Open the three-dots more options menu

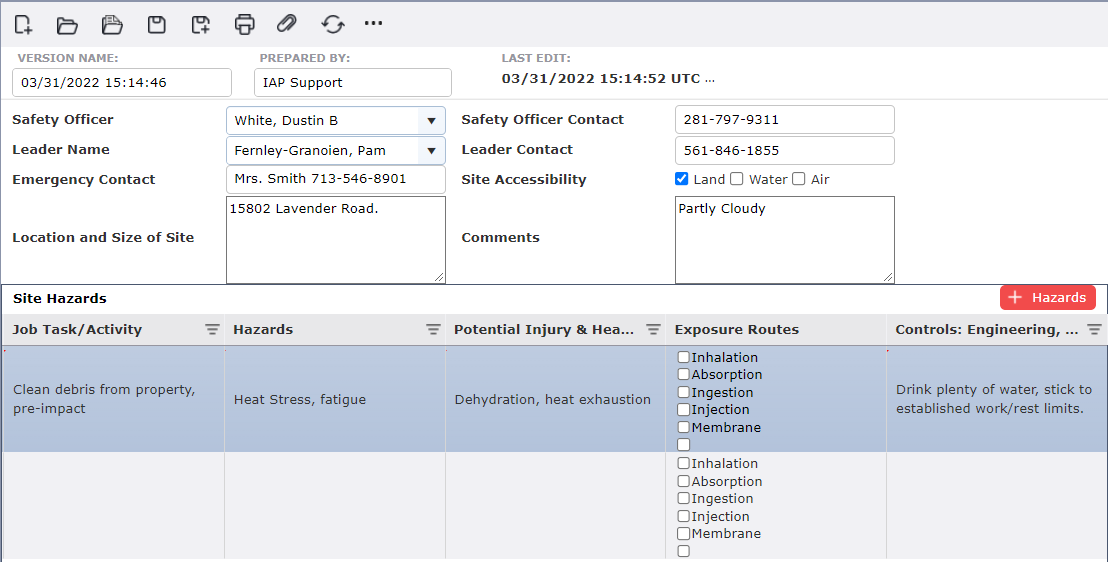[x=373, y=23]
